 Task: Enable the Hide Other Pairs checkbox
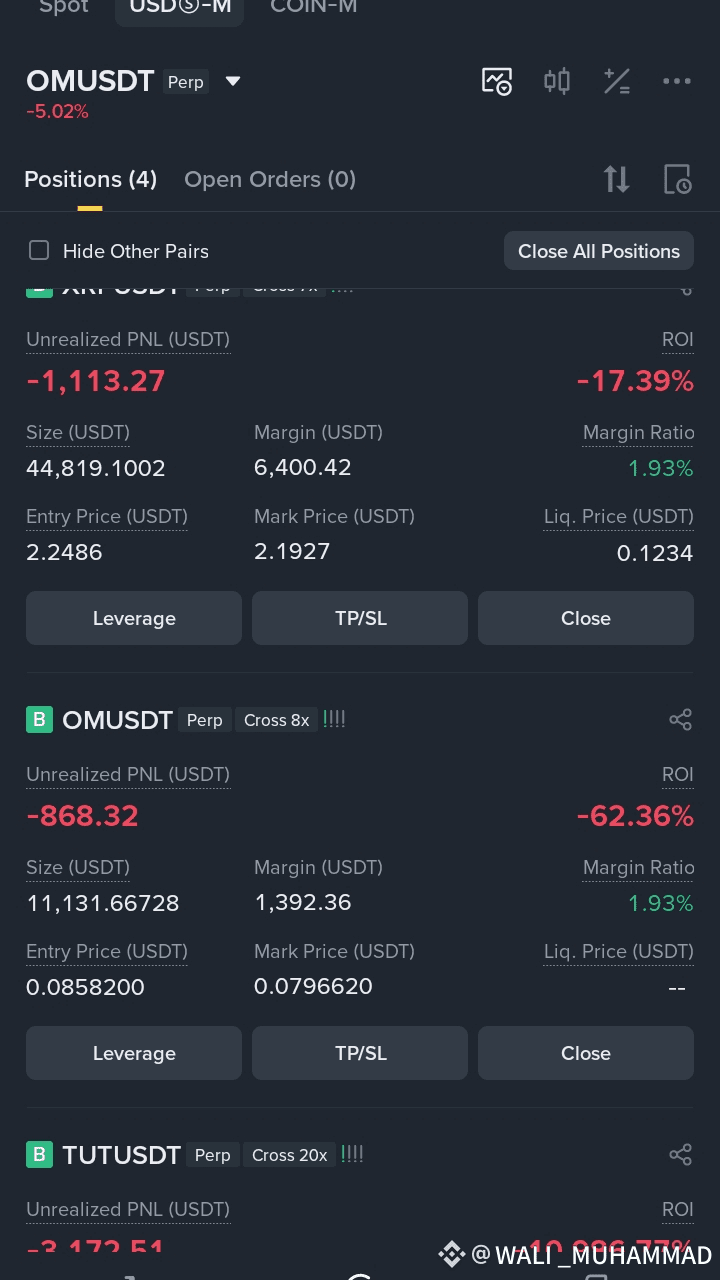pos(39,250)
